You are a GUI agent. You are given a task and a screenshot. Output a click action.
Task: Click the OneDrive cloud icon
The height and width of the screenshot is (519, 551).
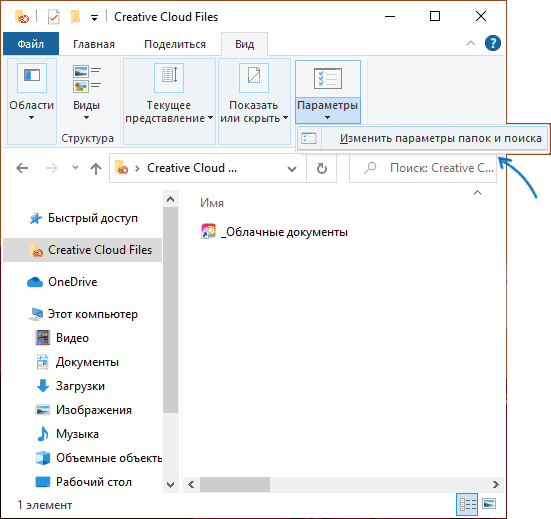(x=35, y=282)
